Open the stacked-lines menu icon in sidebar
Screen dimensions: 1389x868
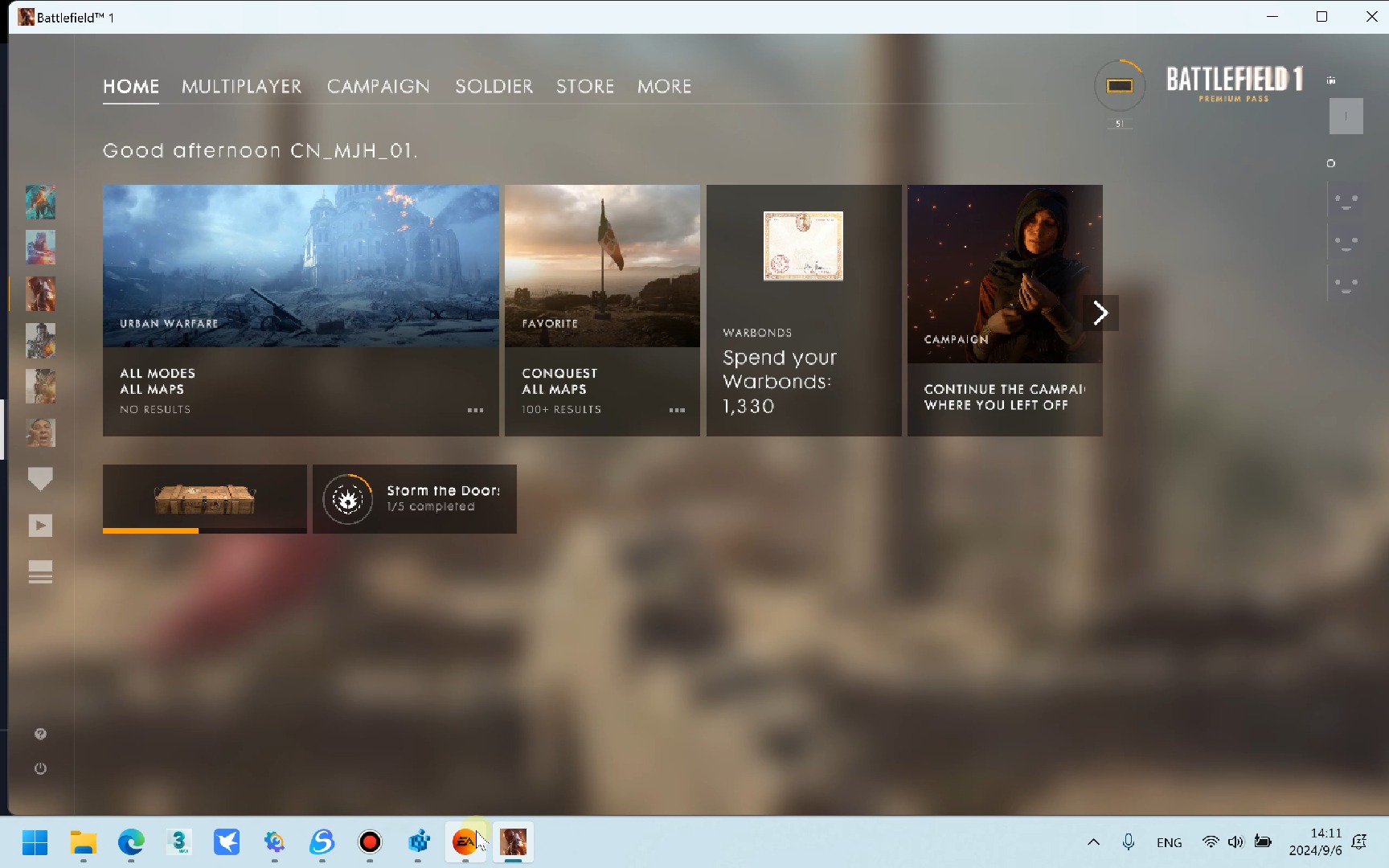coord(40,572)
